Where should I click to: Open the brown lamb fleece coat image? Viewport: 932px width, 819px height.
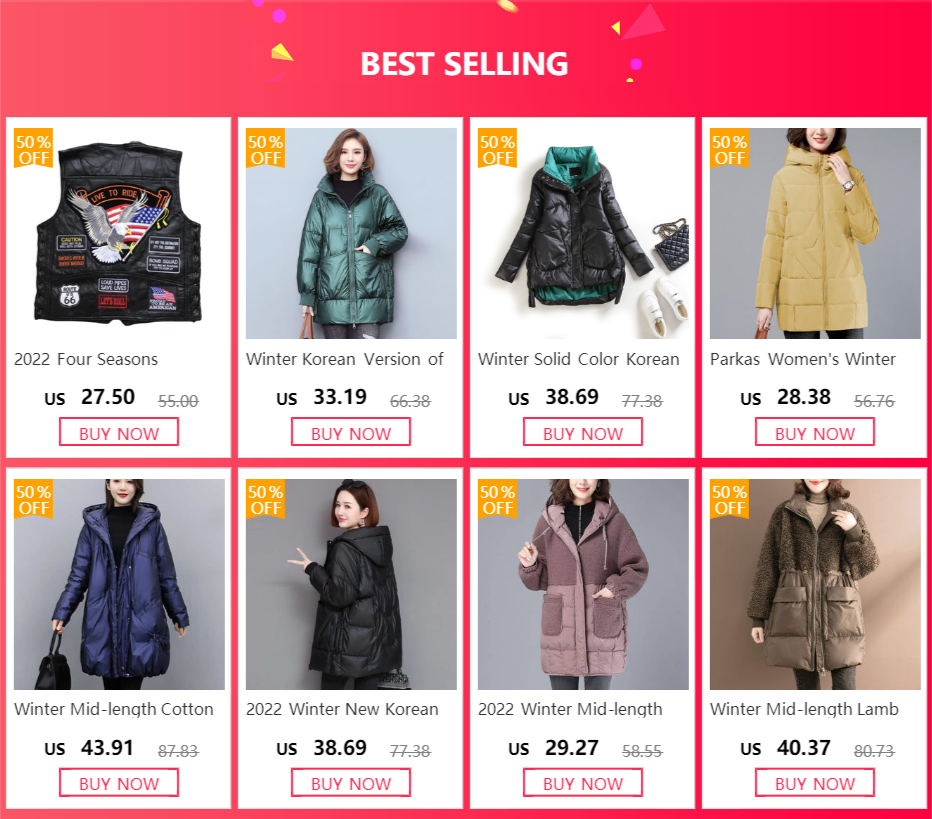tap(815, 584)
